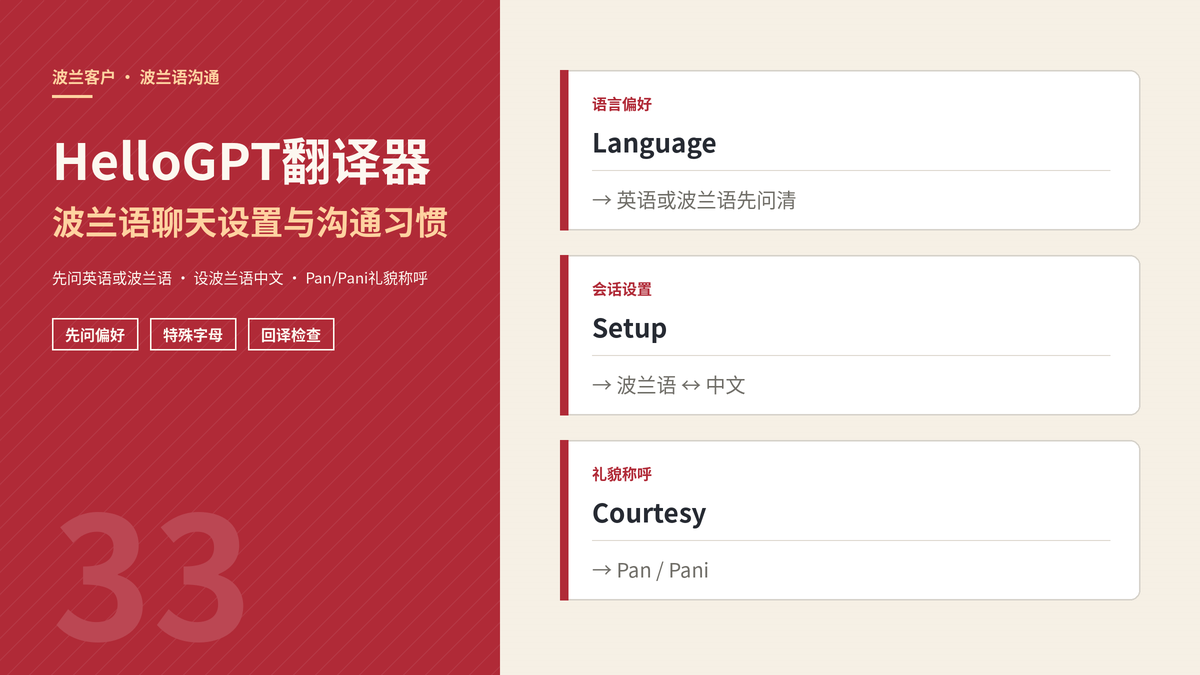Image resolution: width=1200 pixels, height=675 pixels.
Task: Click the 礼貌称呼 label
Action: [622, 474]
